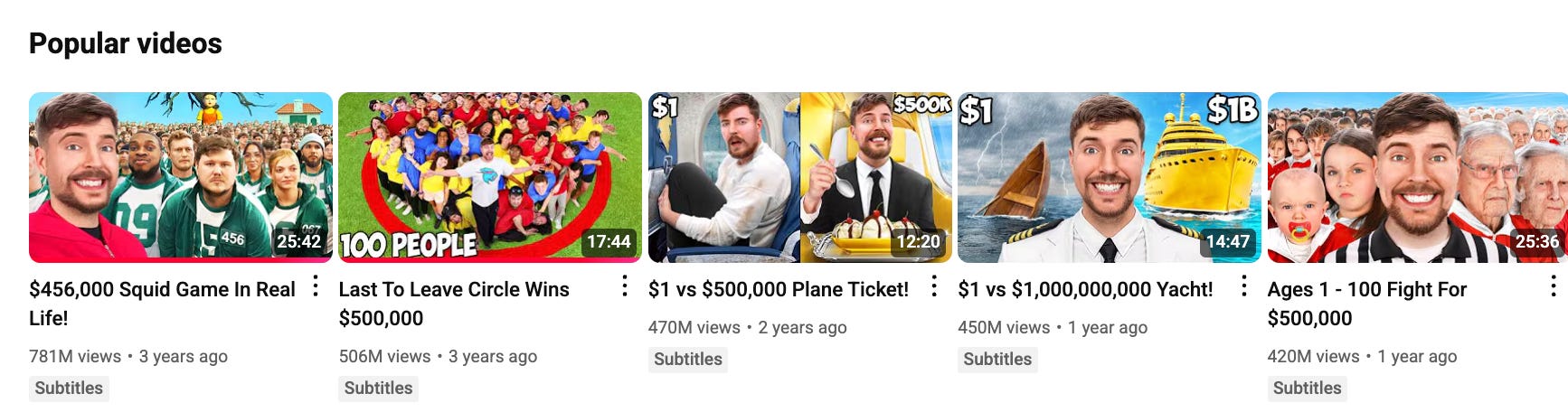
Task: Open more options for Yacht video
Action: pos(1244,286)
